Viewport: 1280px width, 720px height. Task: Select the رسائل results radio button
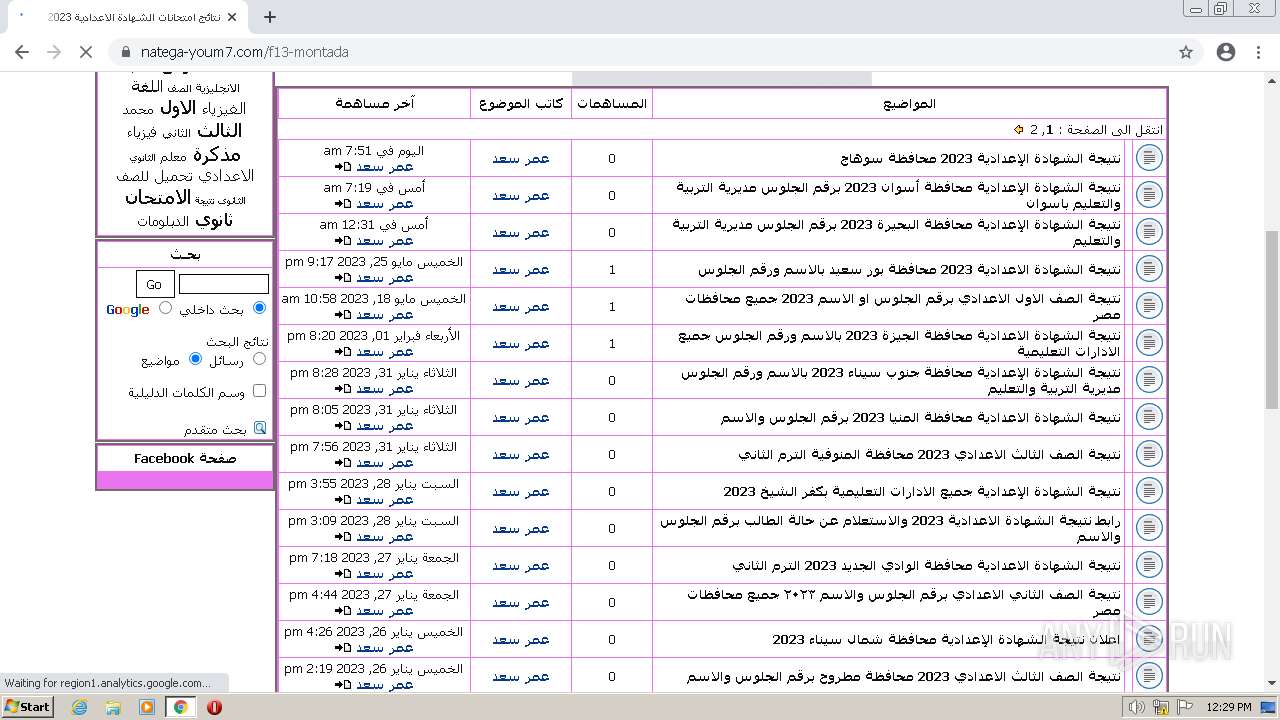coord(260,358)
